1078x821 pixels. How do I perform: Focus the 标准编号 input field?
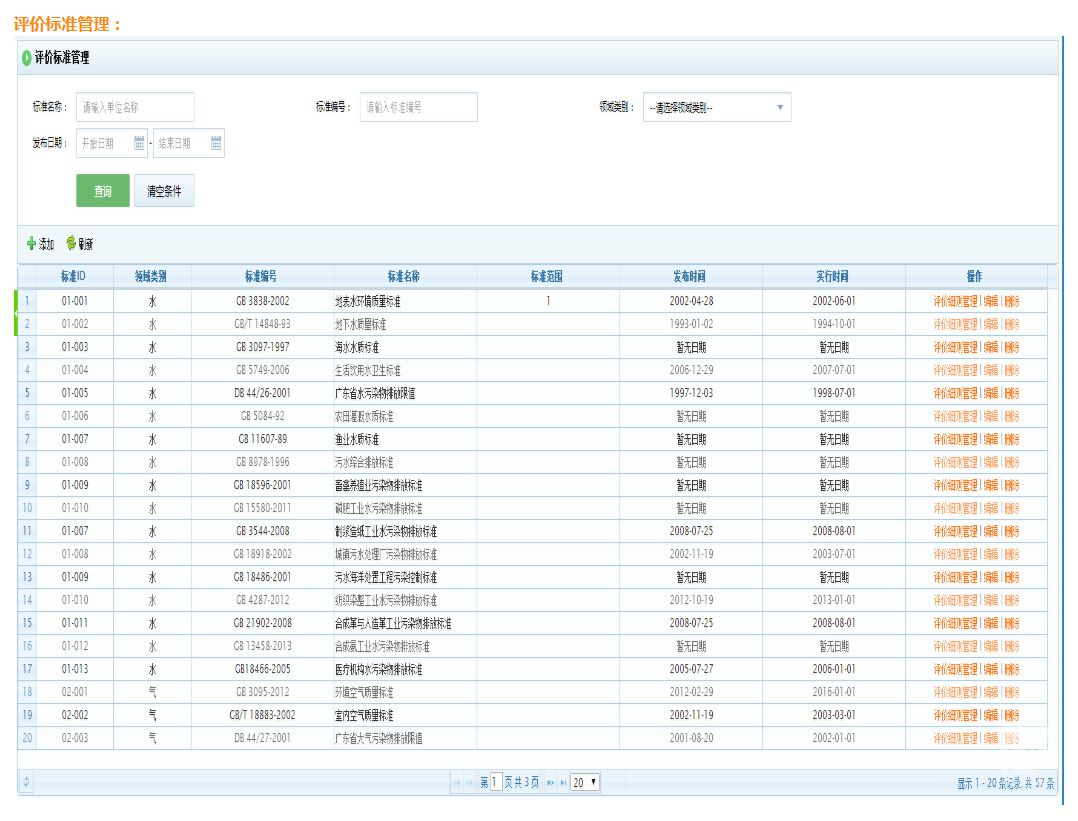tap(418, 107)
